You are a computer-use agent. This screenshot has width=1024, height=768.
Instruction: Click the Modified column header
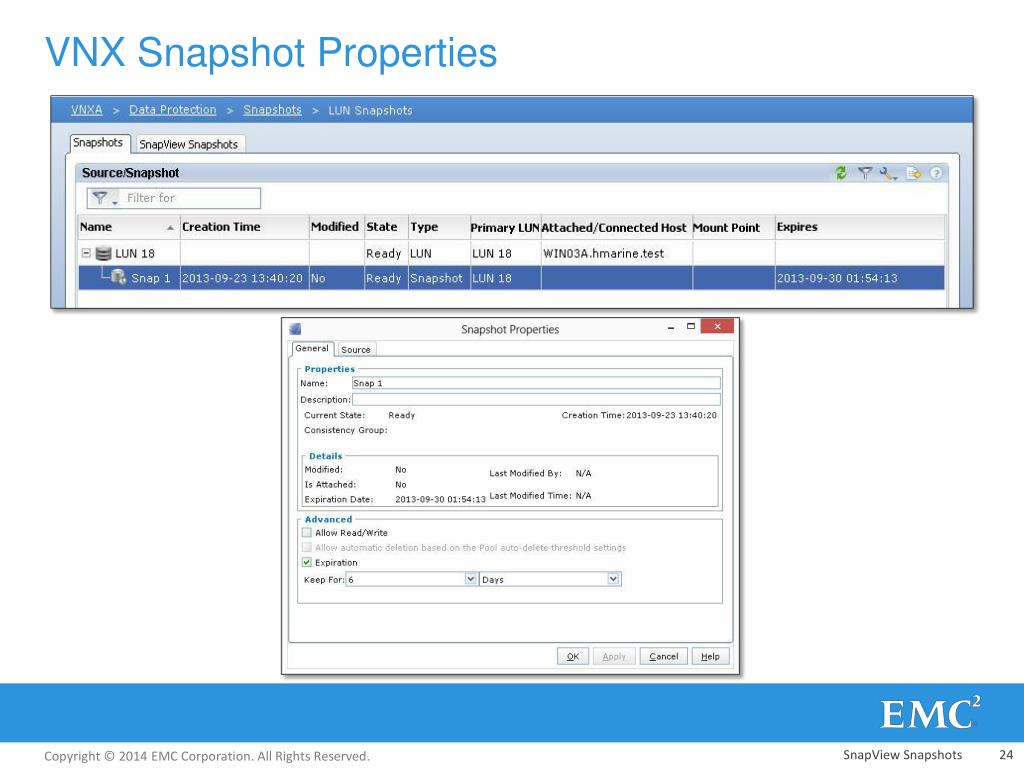tap(336, 227)
